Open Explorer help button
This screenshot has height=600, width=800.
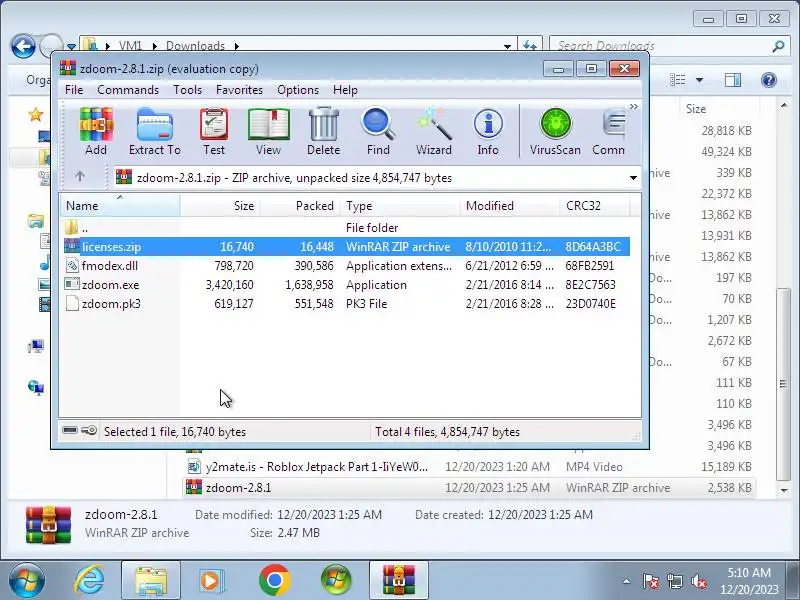click(x=768, y=80)
